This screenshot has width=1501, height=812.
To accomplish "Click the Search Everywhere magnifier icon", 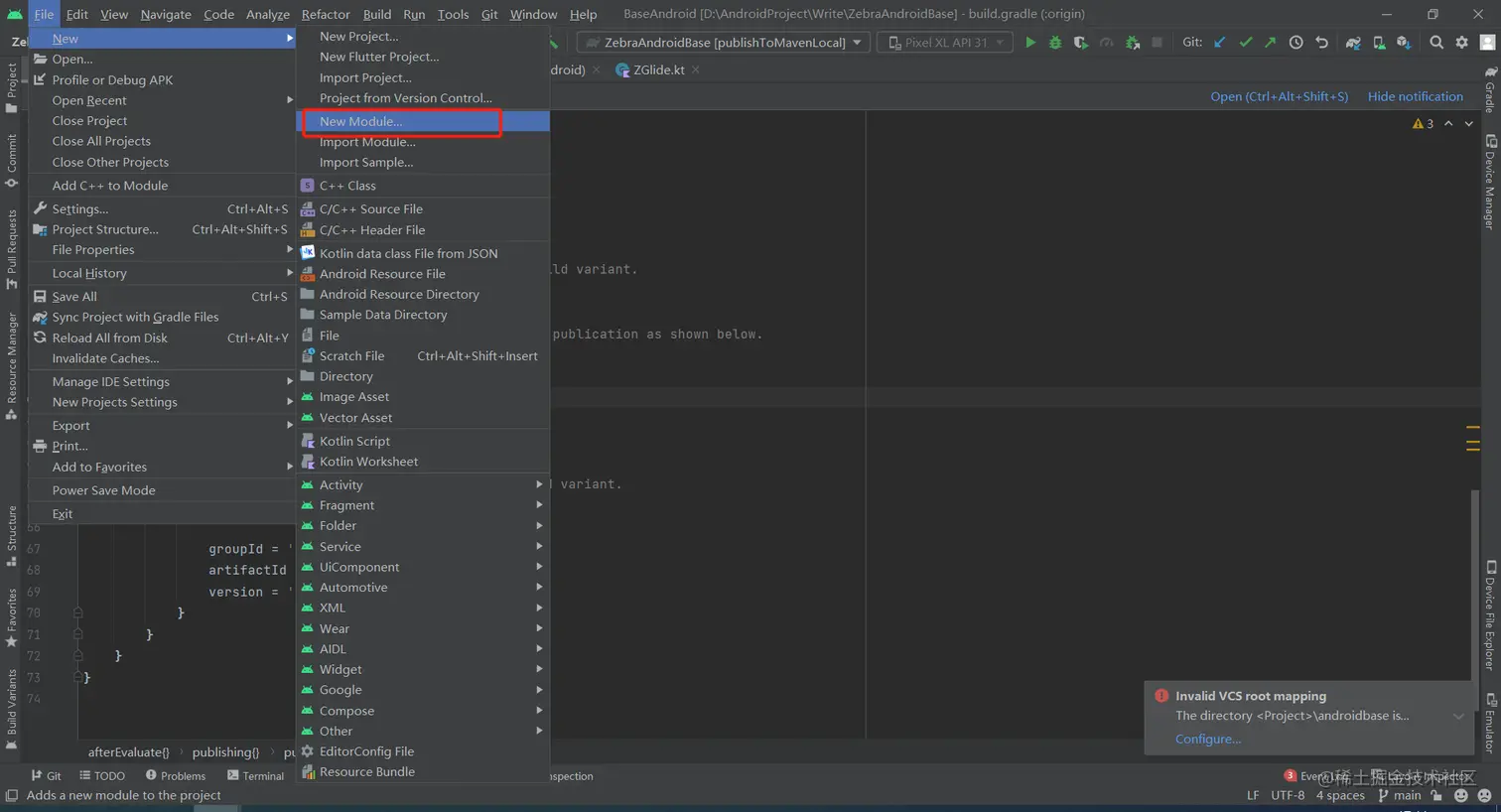I will tap(1436, 43).
